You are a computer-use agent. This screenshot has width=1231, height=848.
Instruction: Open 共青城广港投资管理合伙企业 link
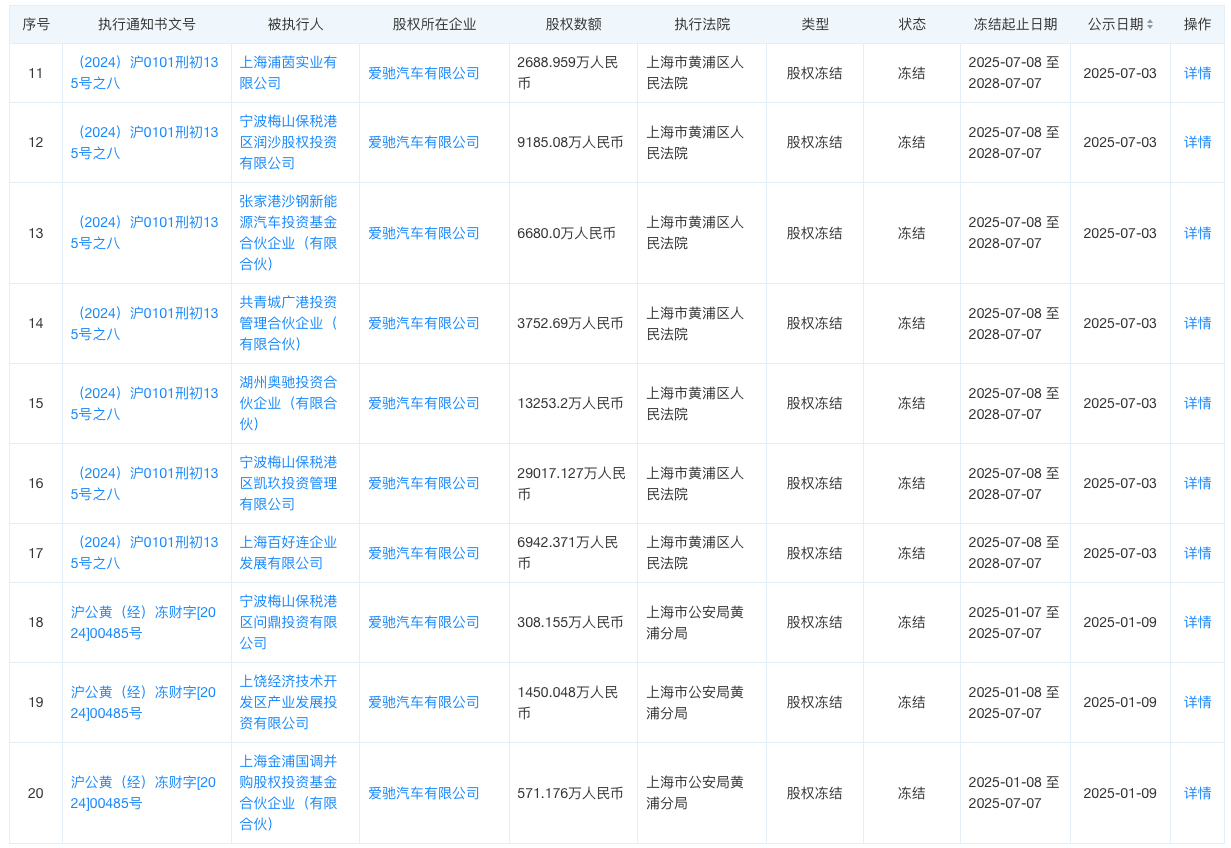pyautogui.click(x=288, y=323)
